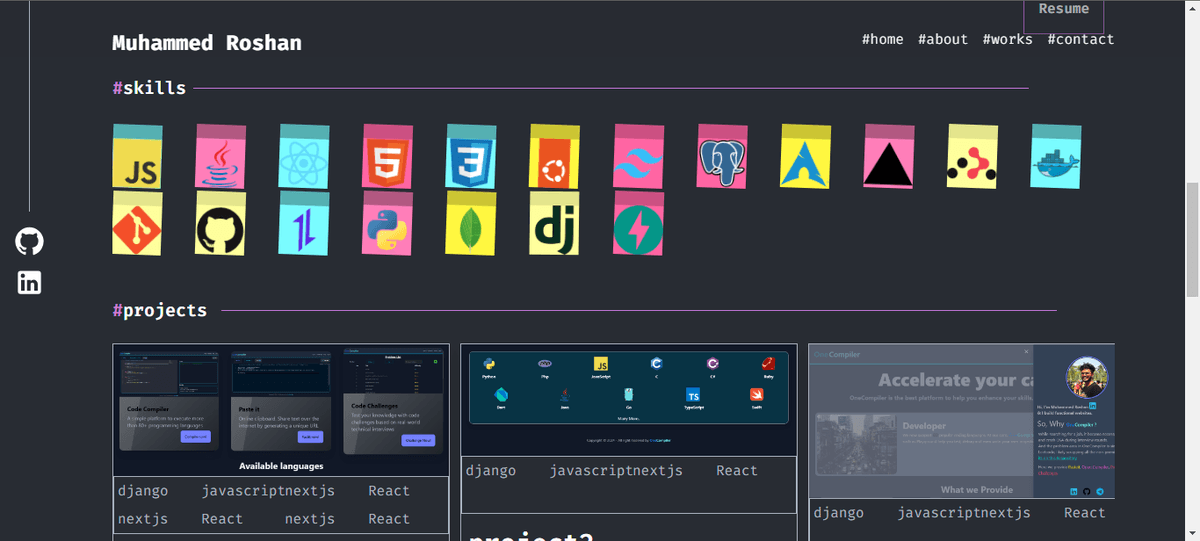Open LinkedIn profile from left sidebar
This screenshot has height=541, width=1200.
pyautogui.click(x=30, y=283)
